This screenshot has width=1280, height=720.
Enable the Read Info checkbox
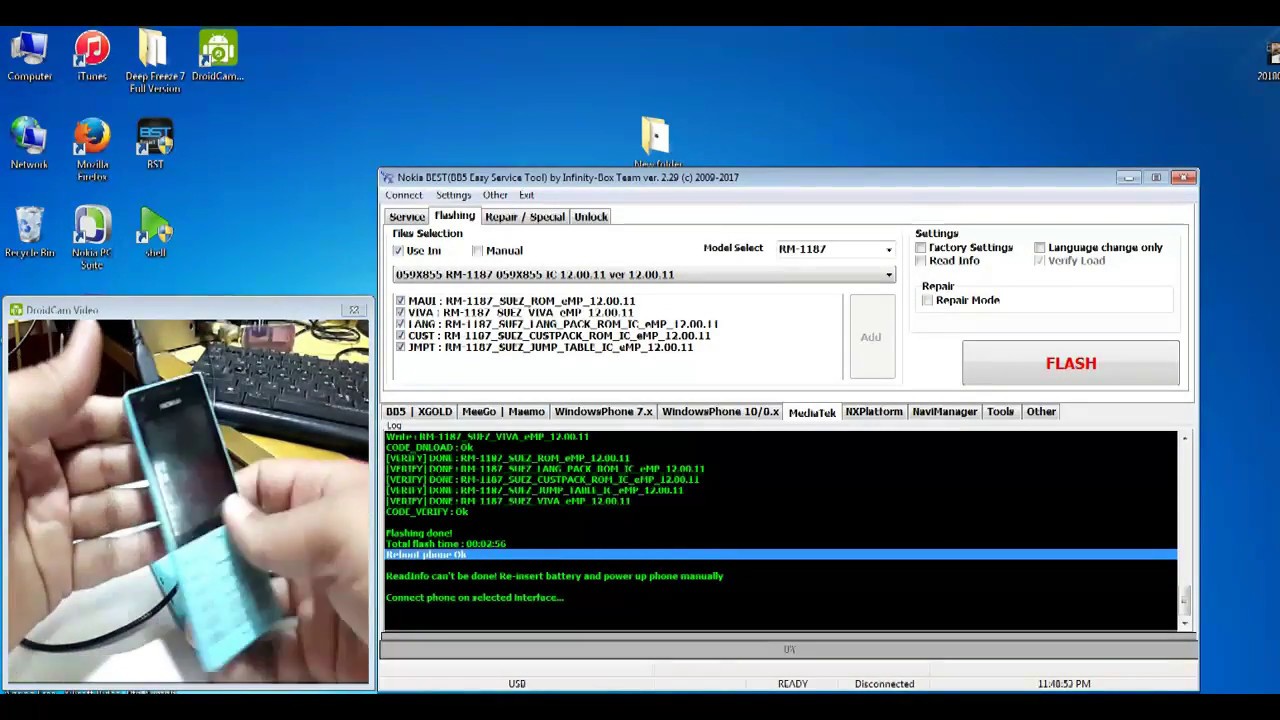point(921,261)
